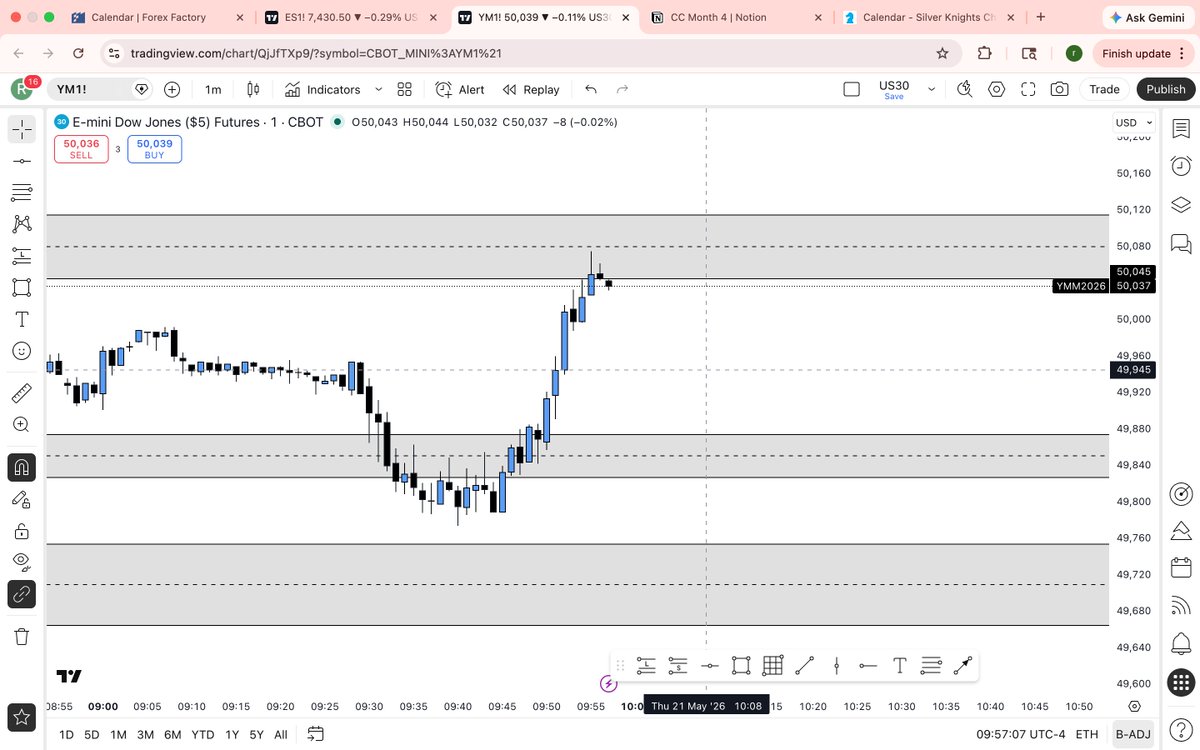Switch to Calendar Silver Knights tab
The height and width of the screenshot is (750, 1200).
932,17
